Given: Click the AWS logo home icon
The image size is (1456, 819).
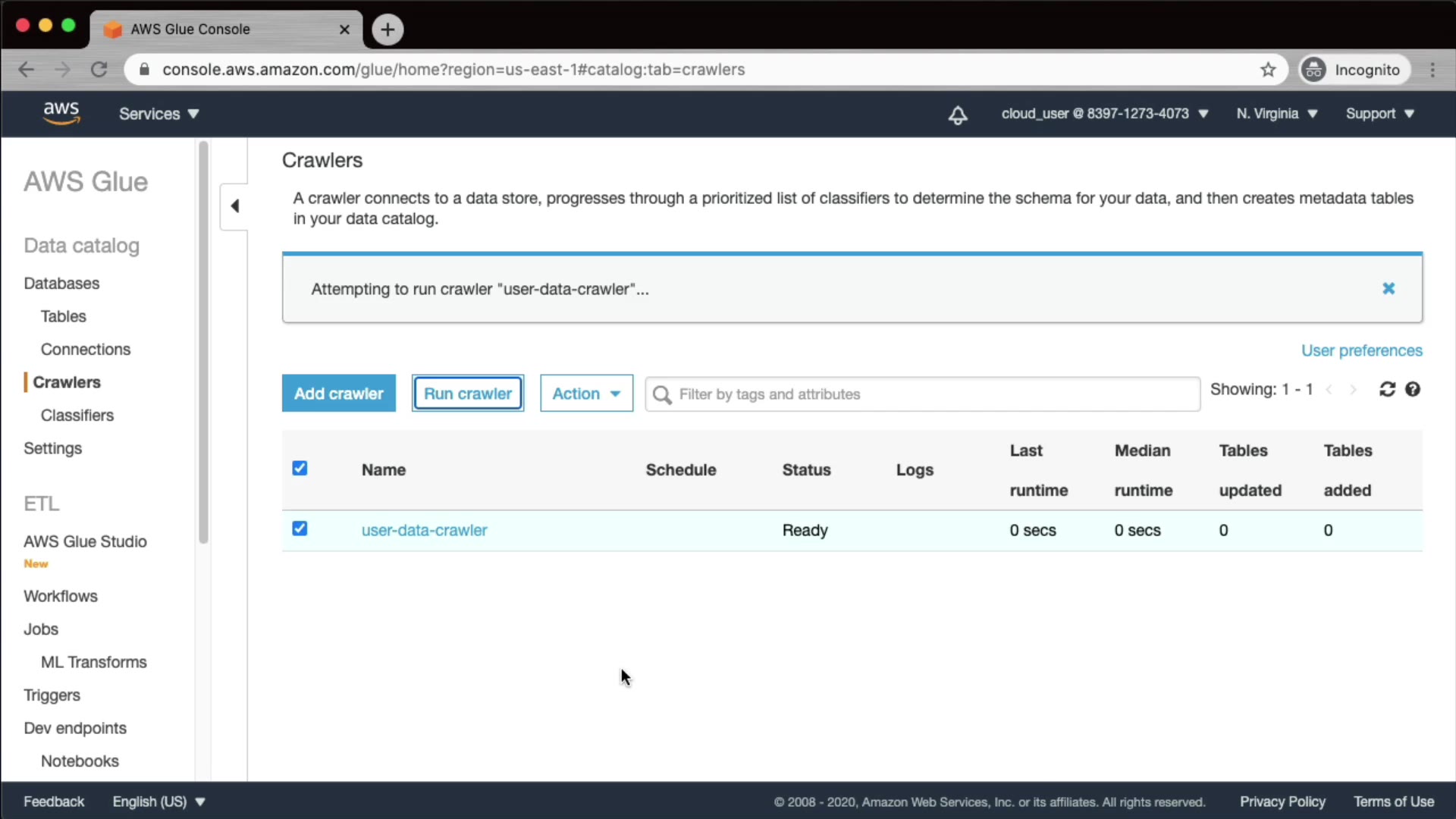Looking at the screenshot, I should 61,113.
